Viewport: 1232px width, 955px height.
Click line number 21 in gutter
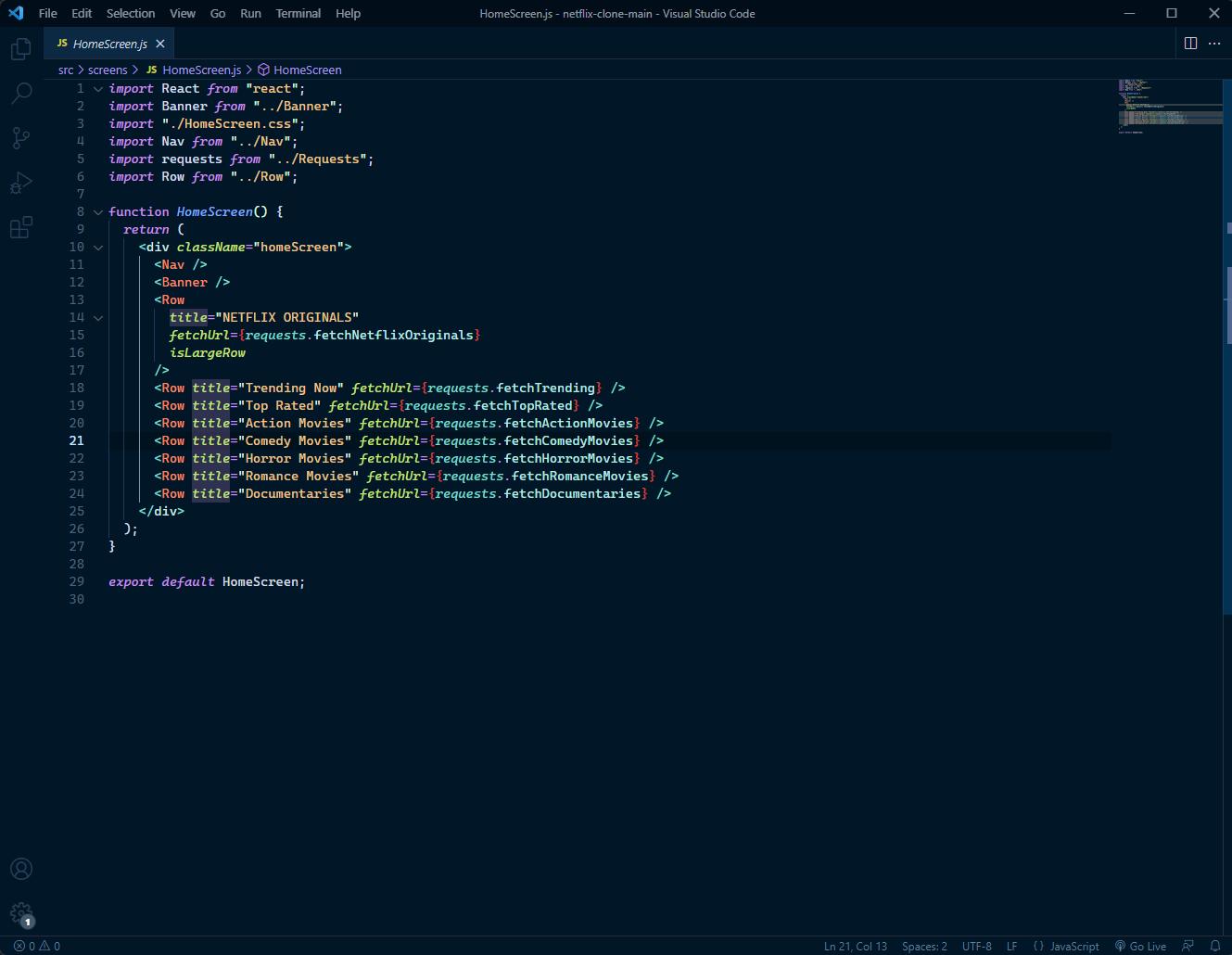click(76, 441)
